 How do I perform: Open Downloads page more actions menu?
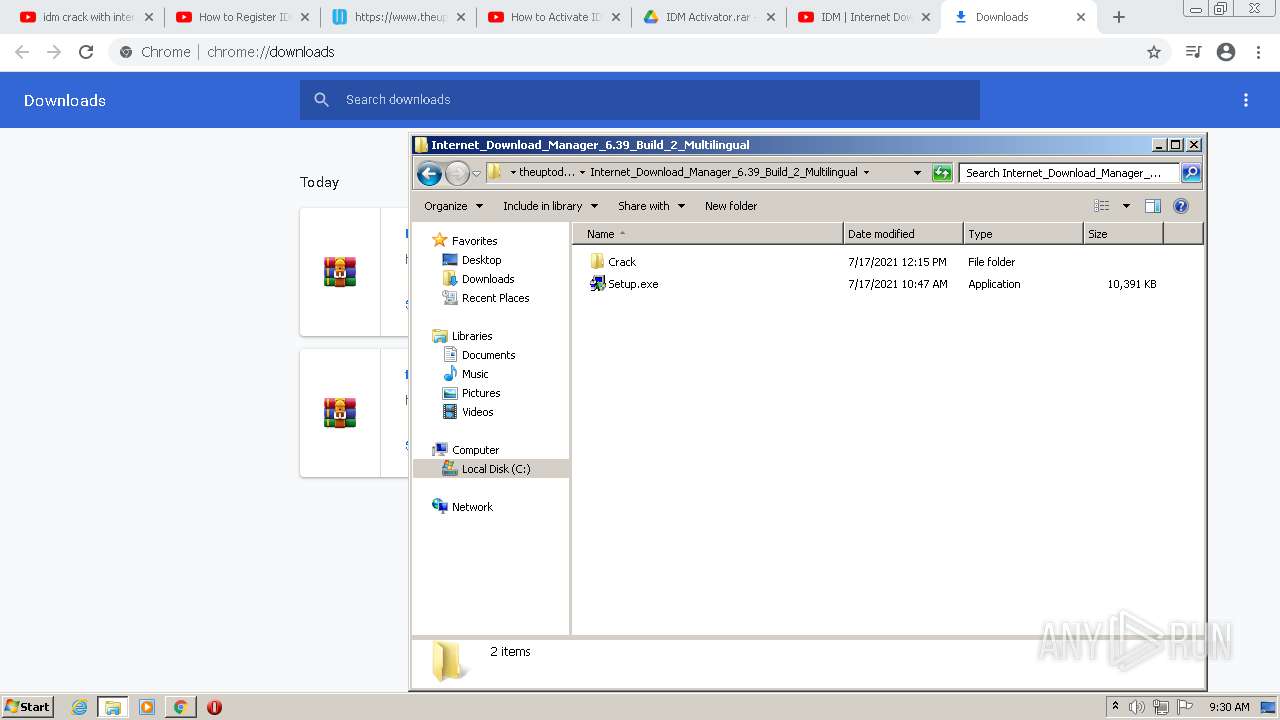(1246, 100)
